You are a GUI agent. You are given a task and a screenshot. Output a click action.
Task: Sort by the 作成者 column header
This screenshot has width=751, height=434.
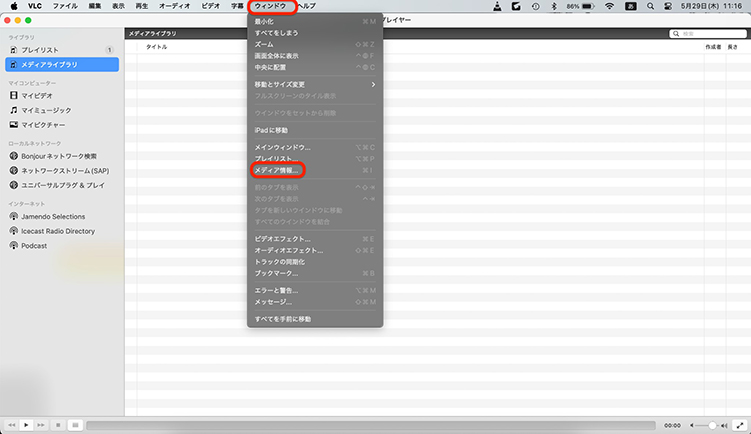point(713,47)
